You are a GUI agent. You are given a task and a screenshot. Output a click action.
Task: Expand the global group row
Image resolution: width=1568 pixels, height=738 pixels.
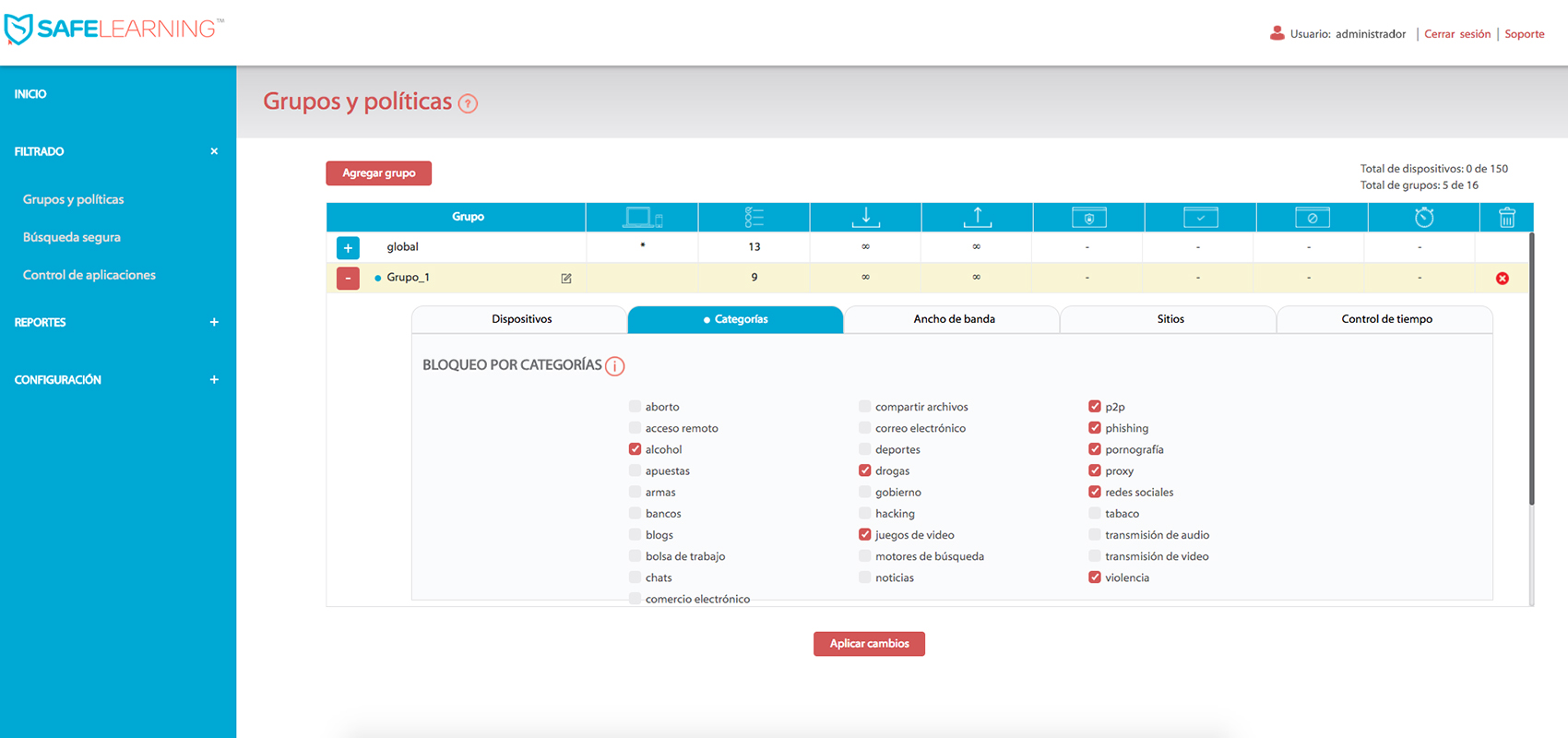click(348, 247)
